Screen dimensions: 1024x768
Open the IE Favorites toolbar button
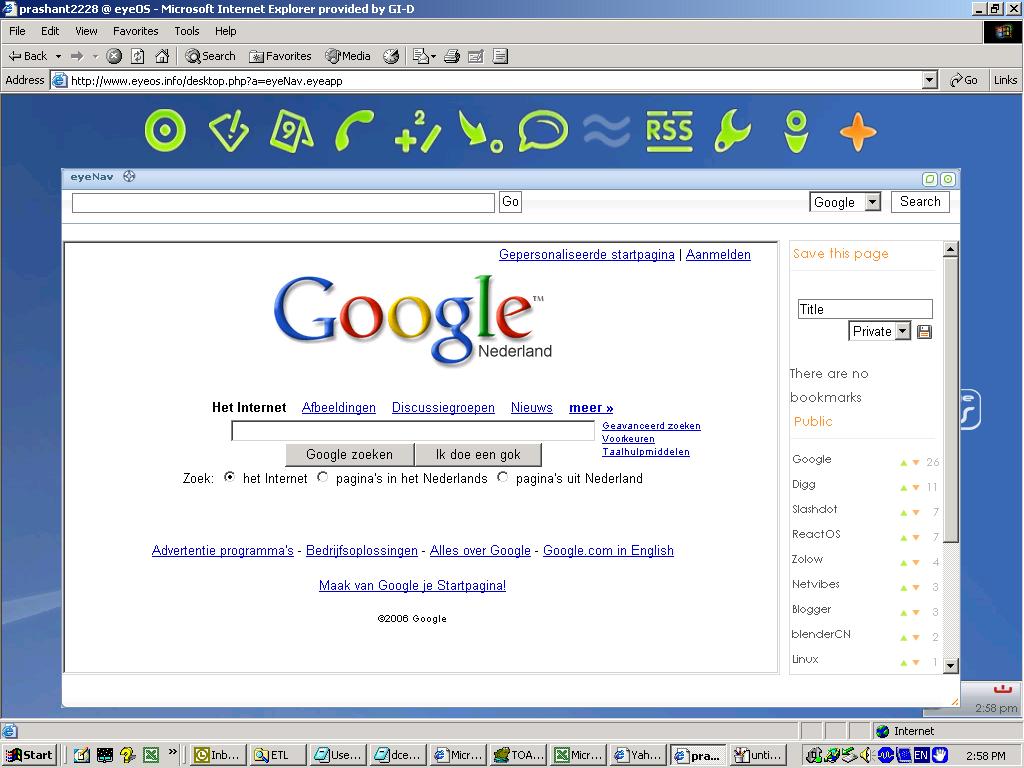280,56
